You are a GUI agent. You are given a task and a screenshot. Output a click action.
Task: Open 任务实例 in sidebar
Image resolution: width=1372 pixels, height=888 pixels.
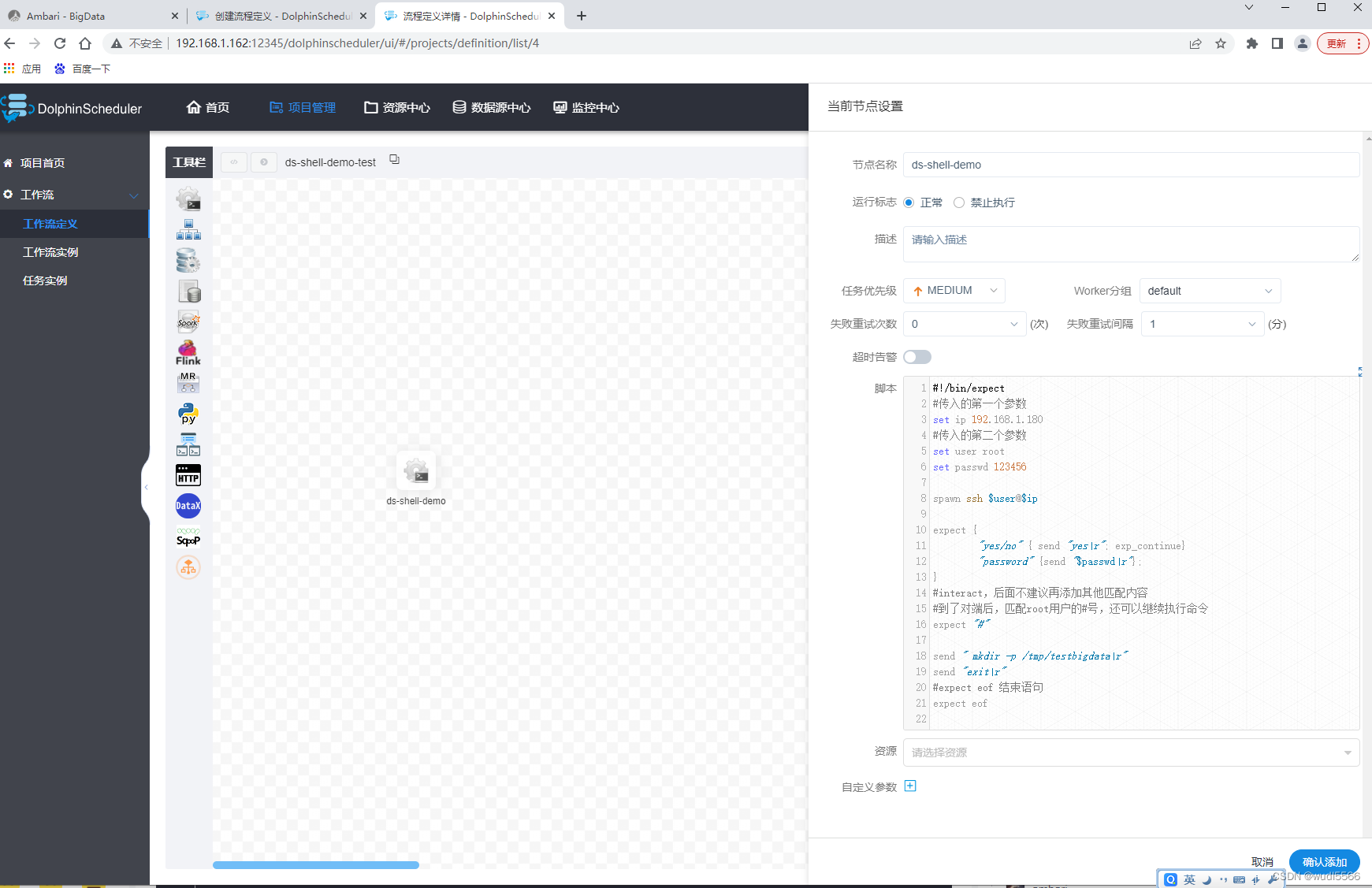click(45, 281)
